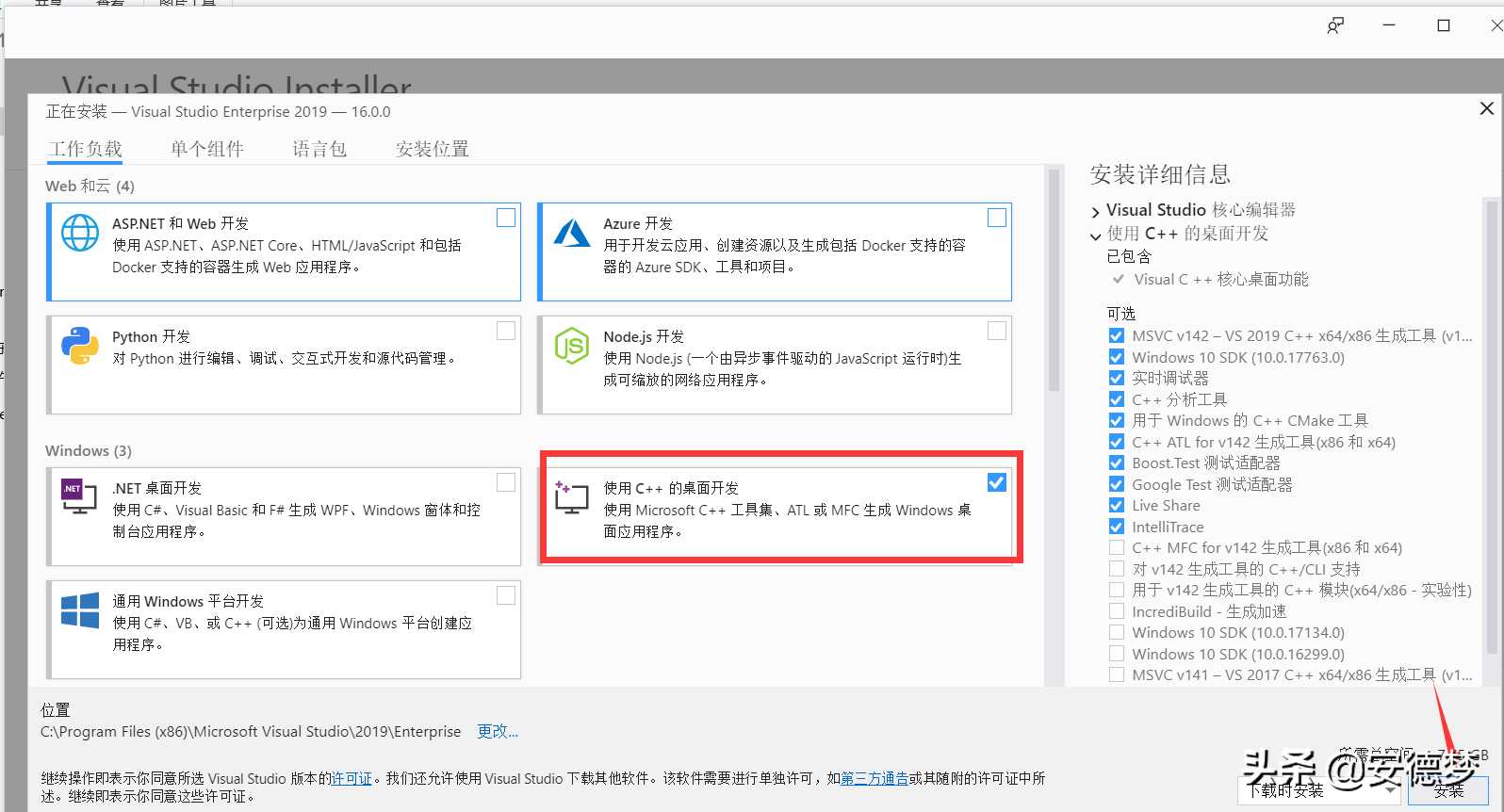Screen dimensions: 1504x812
Task: Click the 安装详细信息 panel heading
Action: [1160, 174]
